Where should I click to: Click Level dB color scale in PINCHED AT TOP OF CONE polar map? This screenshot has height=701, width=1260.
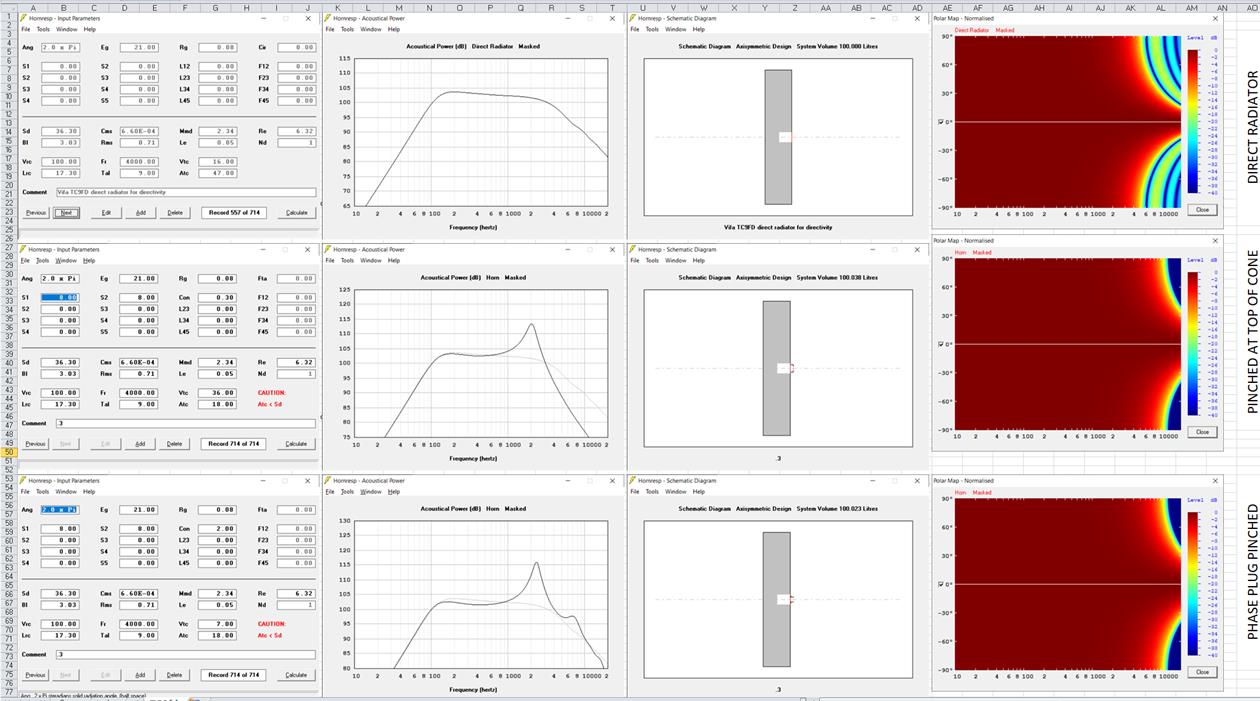pos(1192,345)
